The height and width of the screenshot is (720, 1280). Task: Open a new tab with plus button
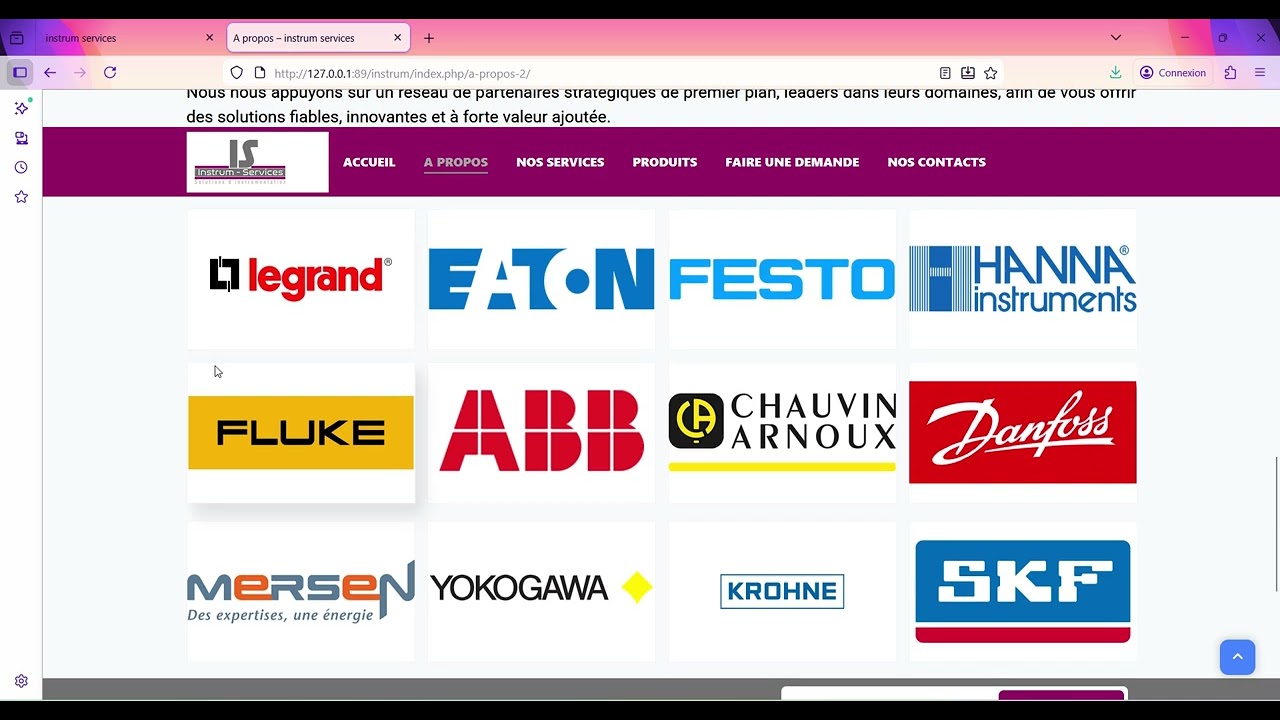pyautogui.click(x=429, y=38)
